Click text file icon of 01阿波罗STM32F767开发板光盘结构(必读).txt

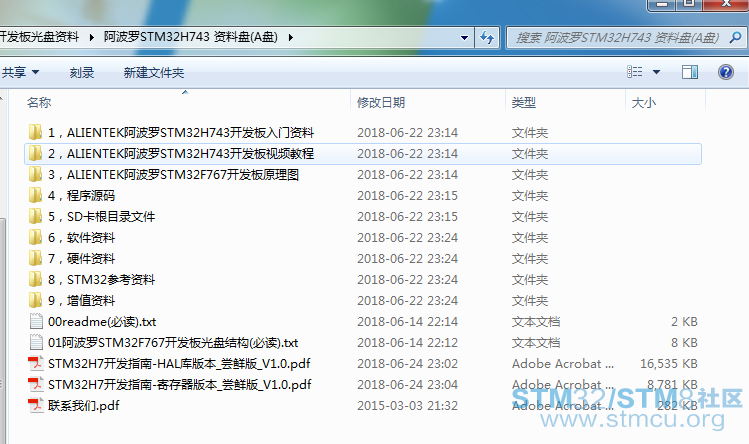click(x=36, y=342)
